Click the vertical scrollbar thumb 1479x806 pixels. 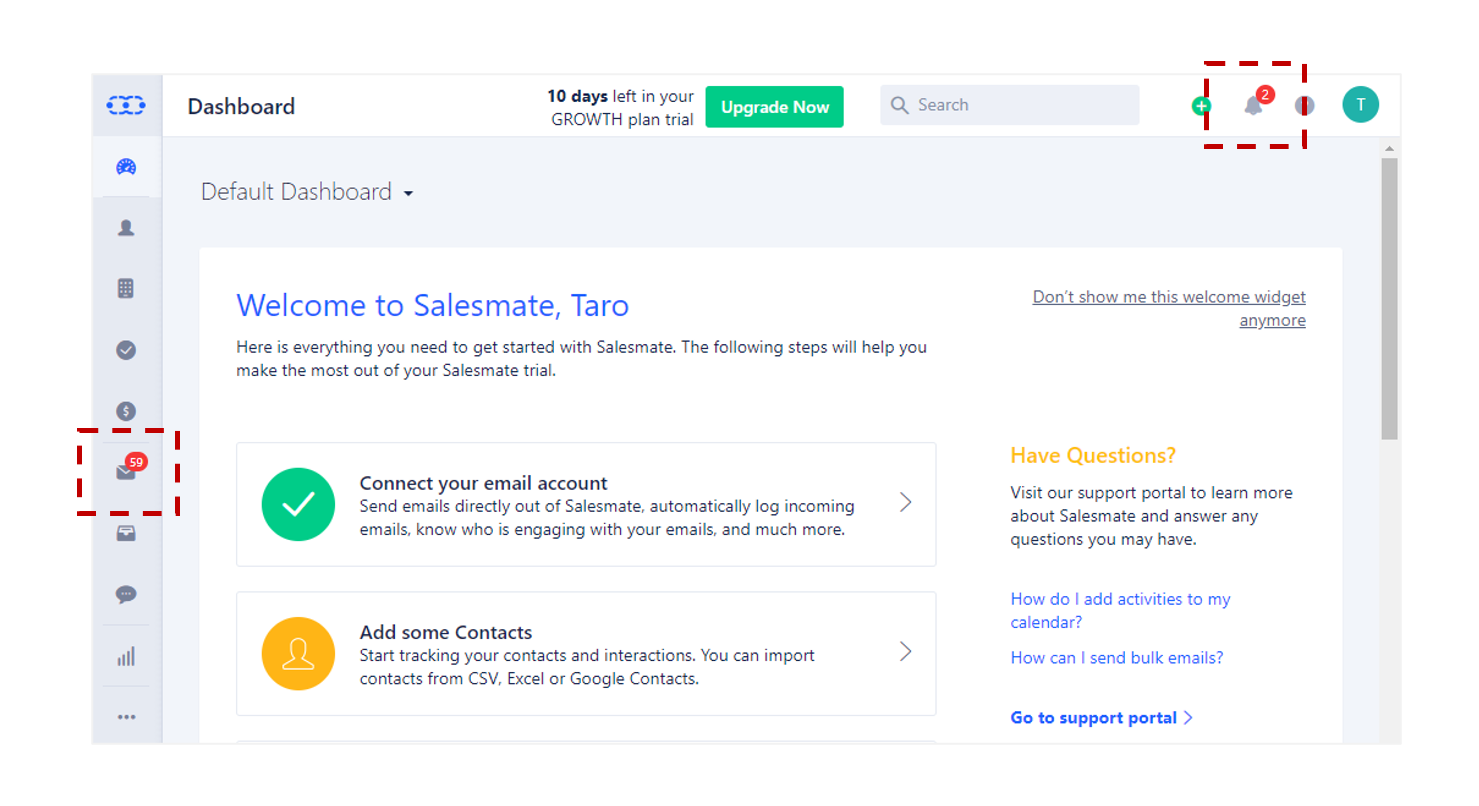pos(1390,298)
